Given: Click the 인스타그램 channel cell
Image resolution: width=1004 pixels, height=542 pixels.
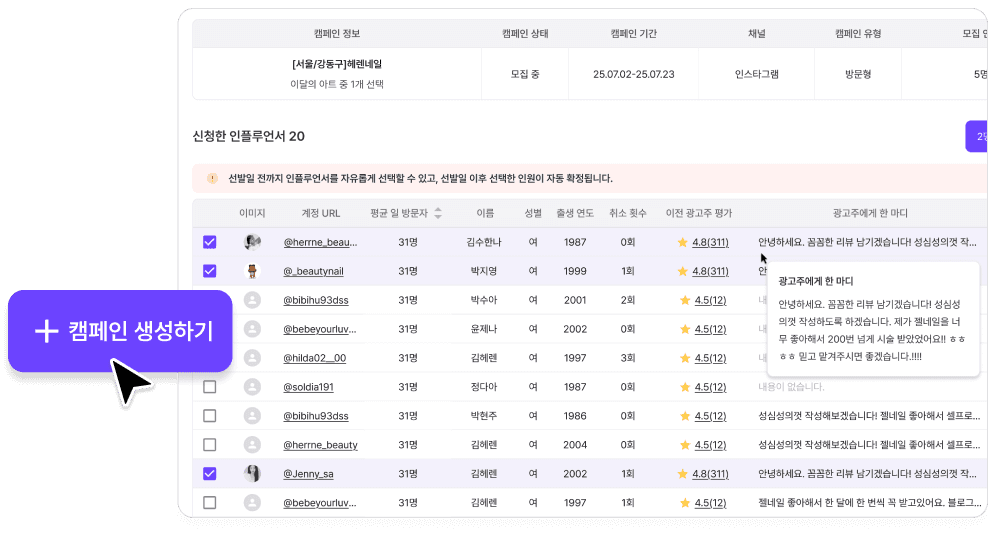Looking at the screenshot, I should click(757, 74).
